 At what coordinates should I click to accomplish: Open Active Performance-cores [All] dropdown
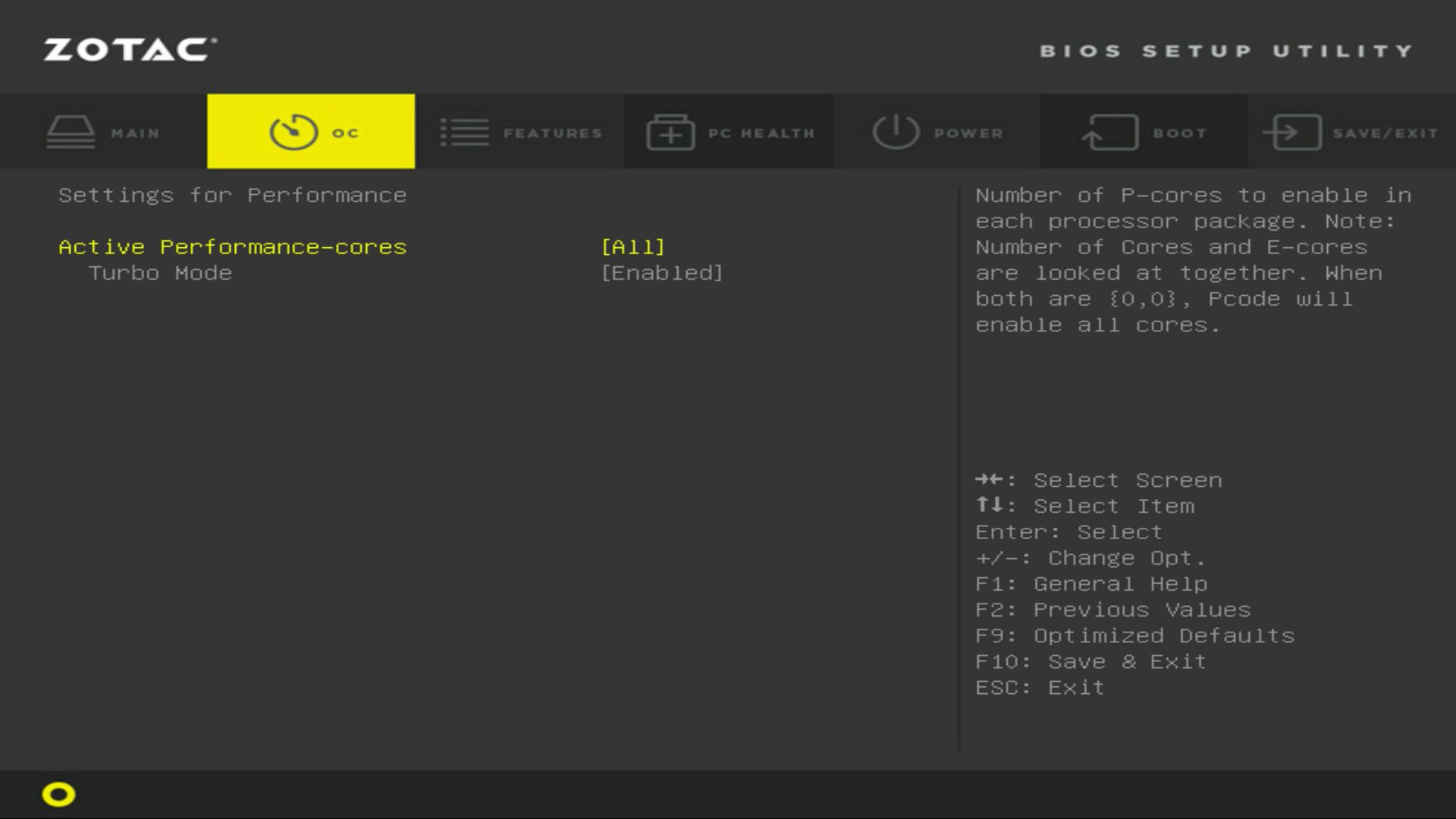click(x=632, y=247)
